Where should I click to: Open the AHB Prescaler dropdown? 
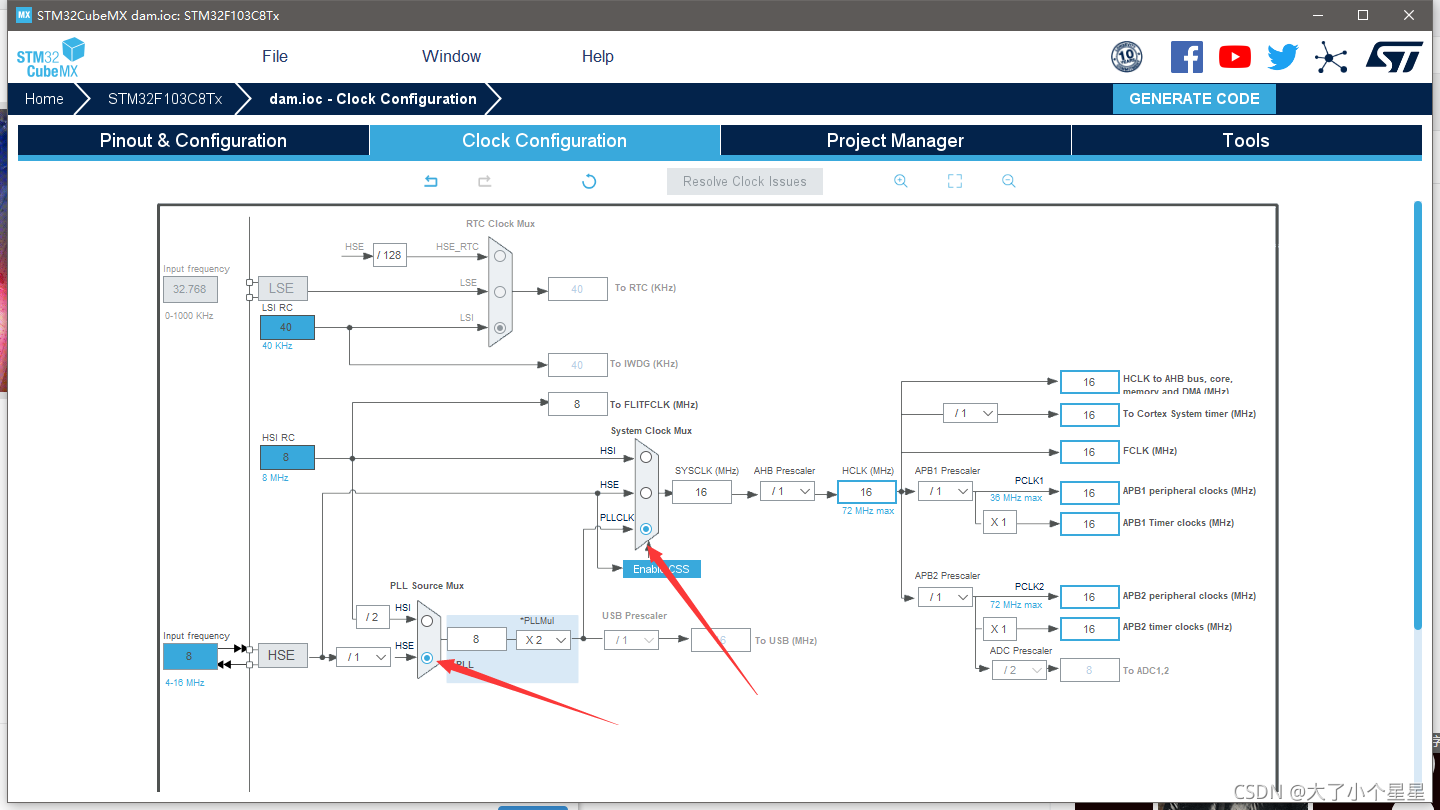(x=787, y=491)
